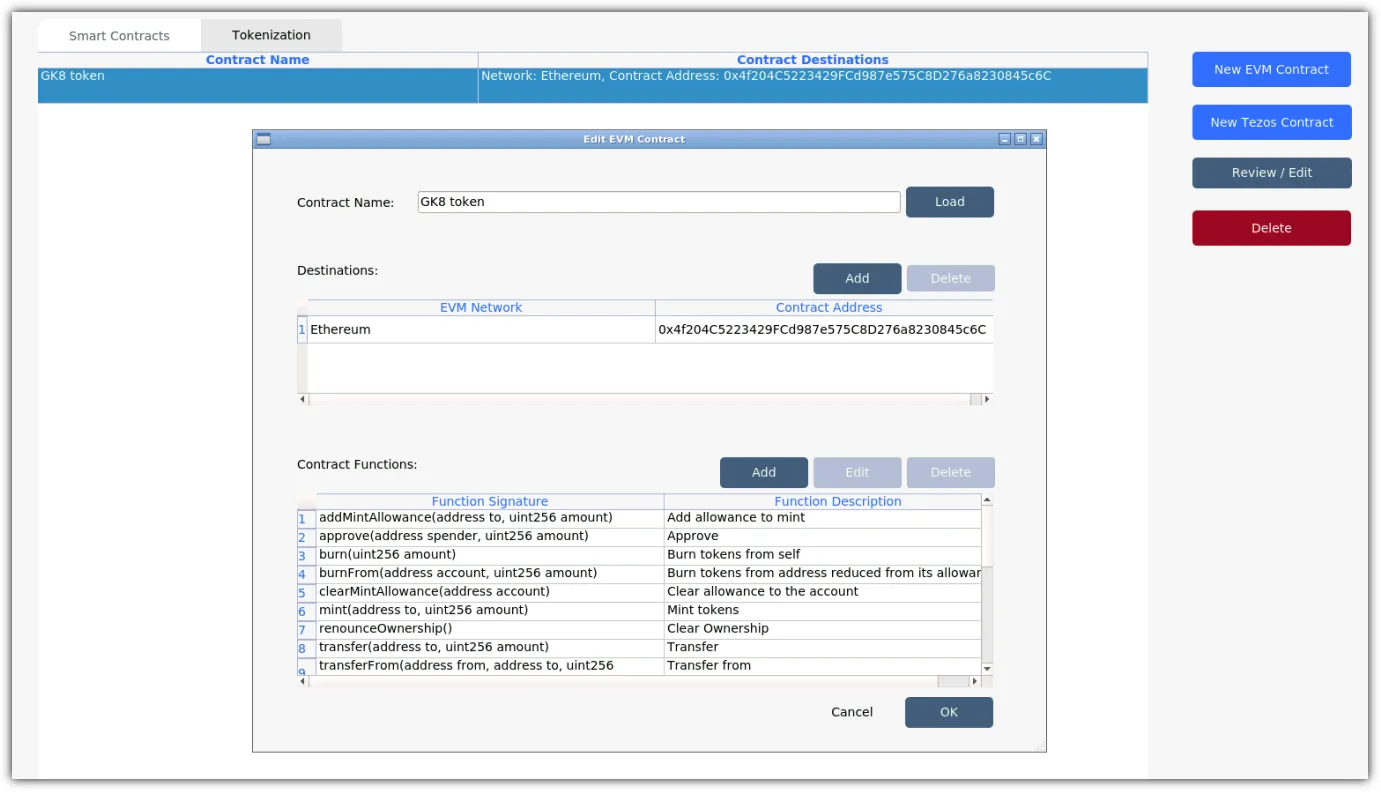The width and height of the screenshot is (1381, 792).
Task: Select the GK8 token row in the contracts list
Action: (593, 85)
